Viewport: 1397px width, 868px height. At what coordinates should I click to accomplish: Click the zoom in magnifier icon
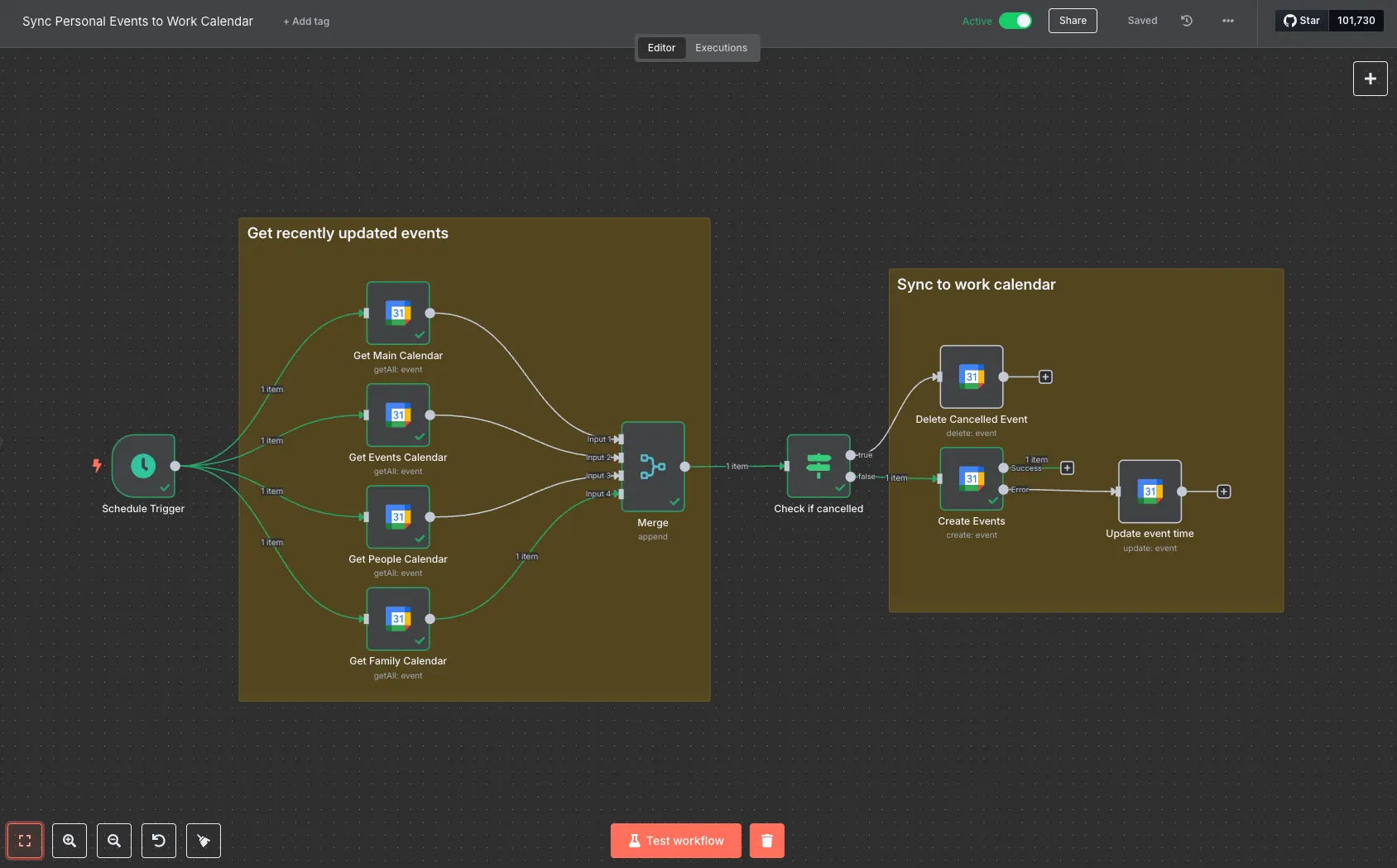point(70,841)
